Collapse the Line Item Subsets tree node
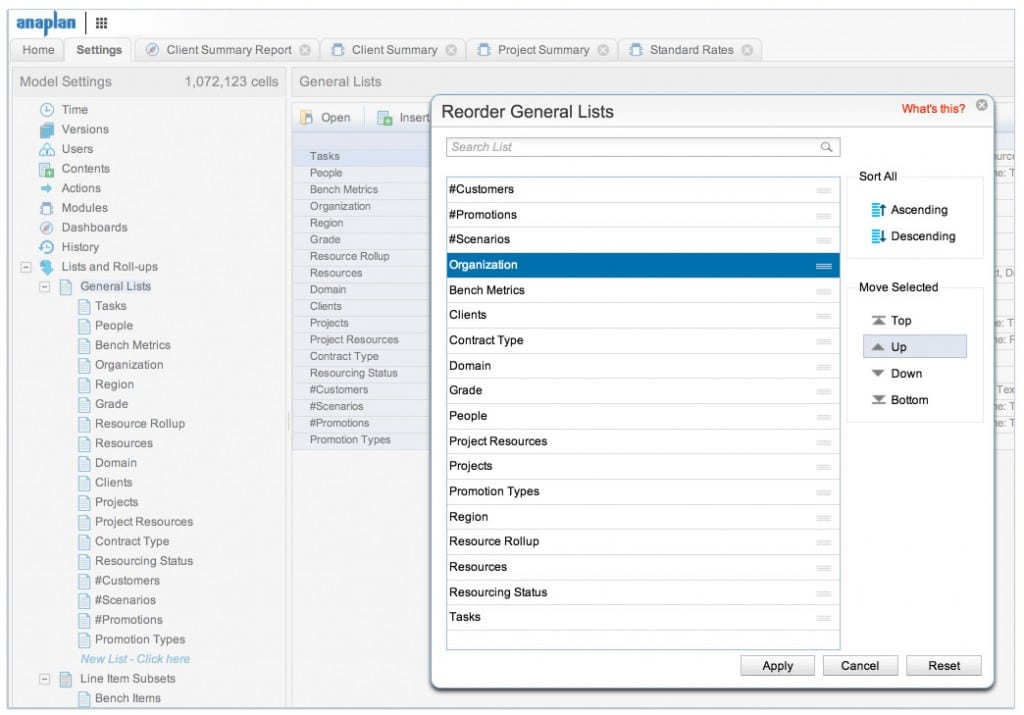 coord(44,679)
